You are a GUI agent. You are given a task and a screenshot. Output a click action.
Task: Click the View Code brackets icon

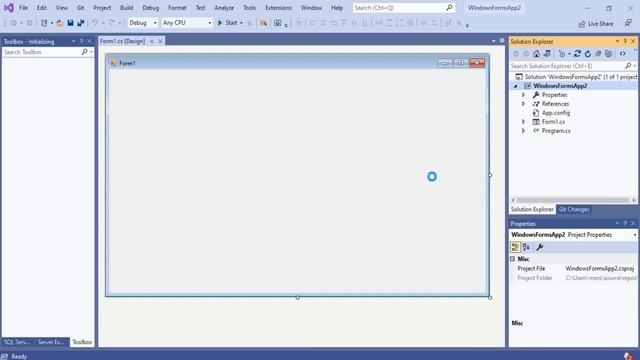(x=622, y=54)
